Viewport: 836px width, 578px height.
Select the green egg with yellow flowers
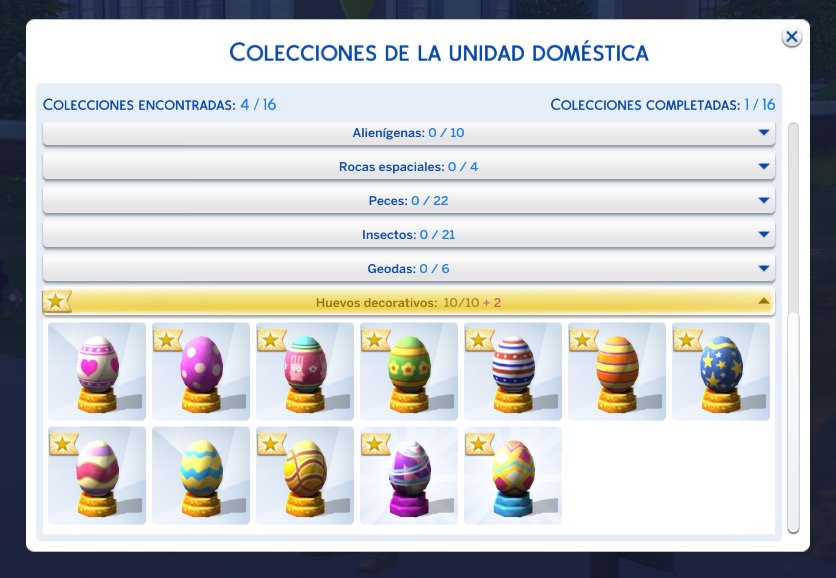pyautogui.click(x=409, y=370)
